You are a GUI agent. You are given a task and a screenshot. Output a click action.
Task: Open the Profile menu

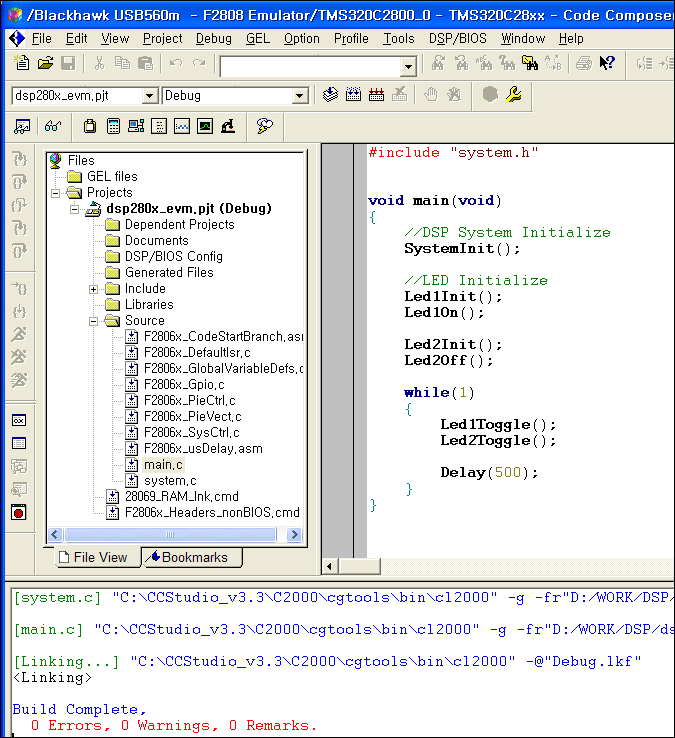[351, 39]
